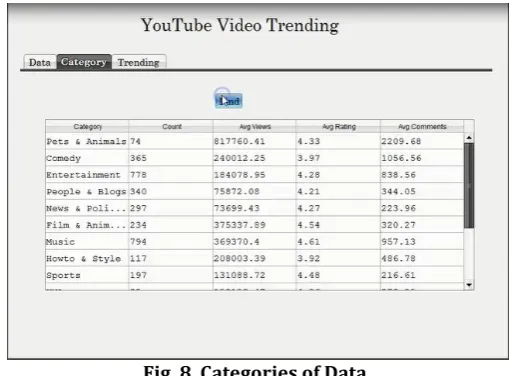
Task: Click avg views value 240012.25
Action: coord(240,158)
